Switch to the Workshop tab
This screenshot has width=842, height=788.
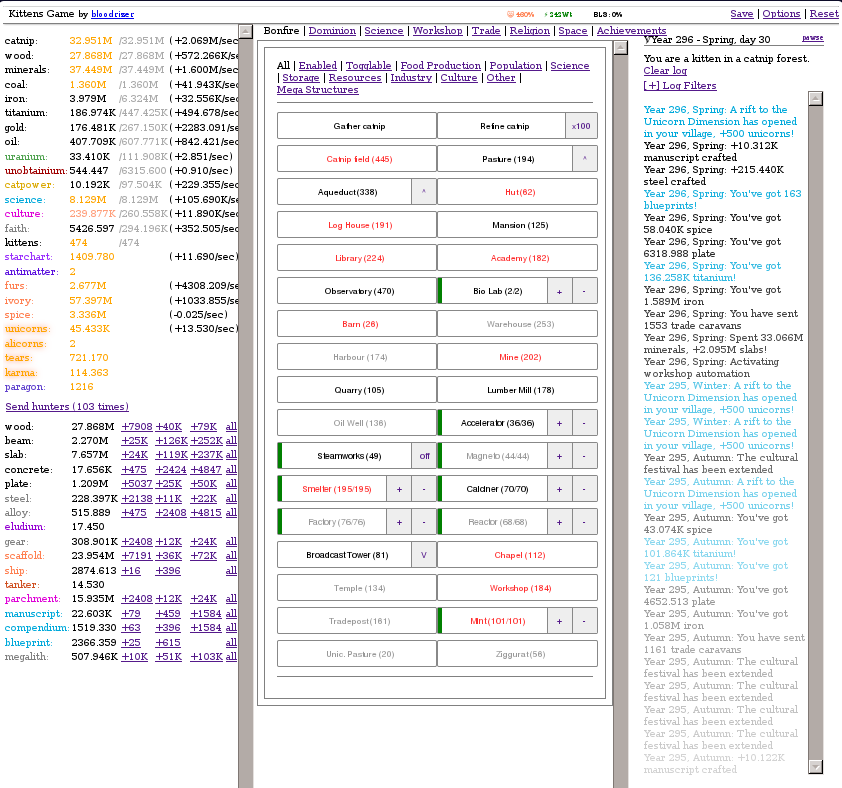click(437, 31)
